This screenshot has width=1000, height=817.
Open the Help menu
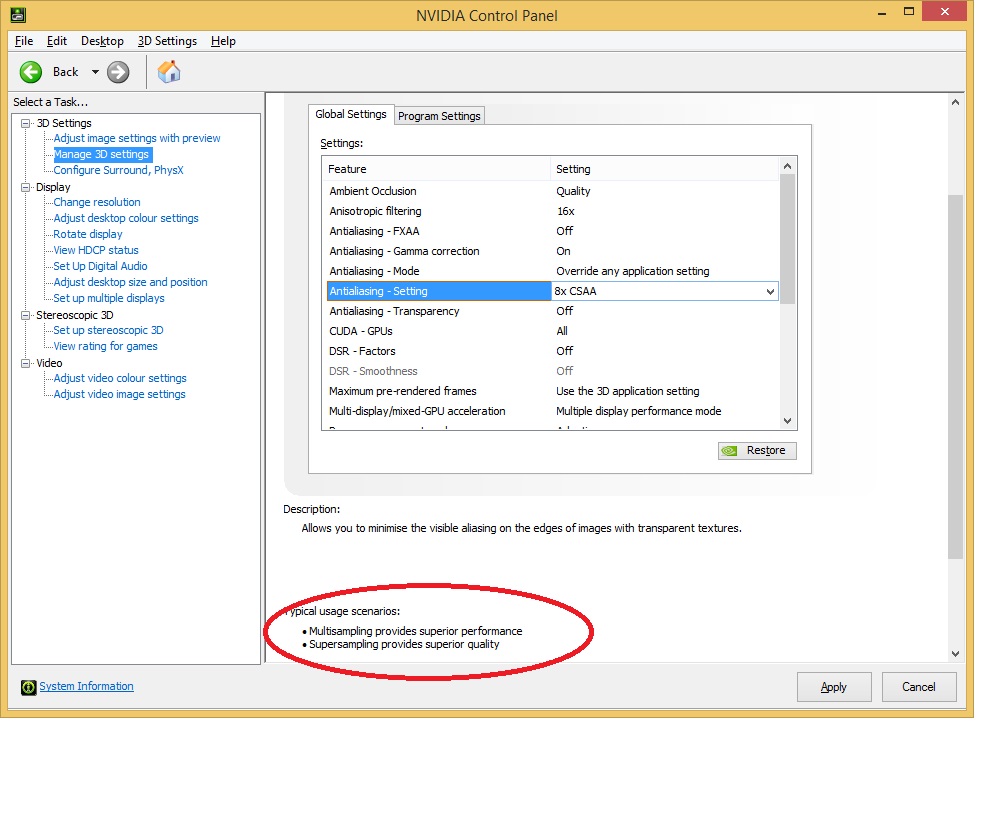223,41
